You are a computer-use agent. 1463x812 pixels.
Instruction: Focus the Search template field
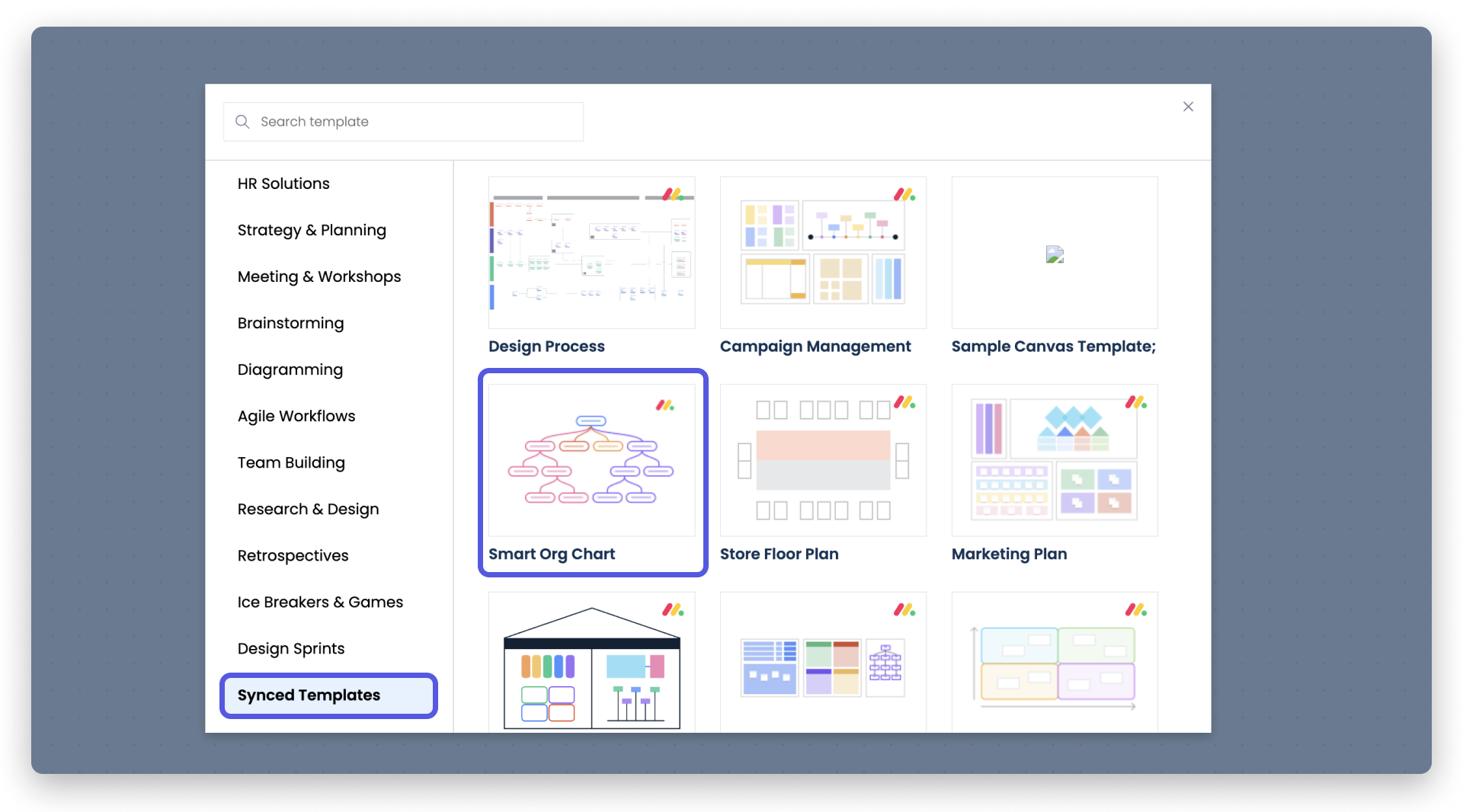coord(403,122)
